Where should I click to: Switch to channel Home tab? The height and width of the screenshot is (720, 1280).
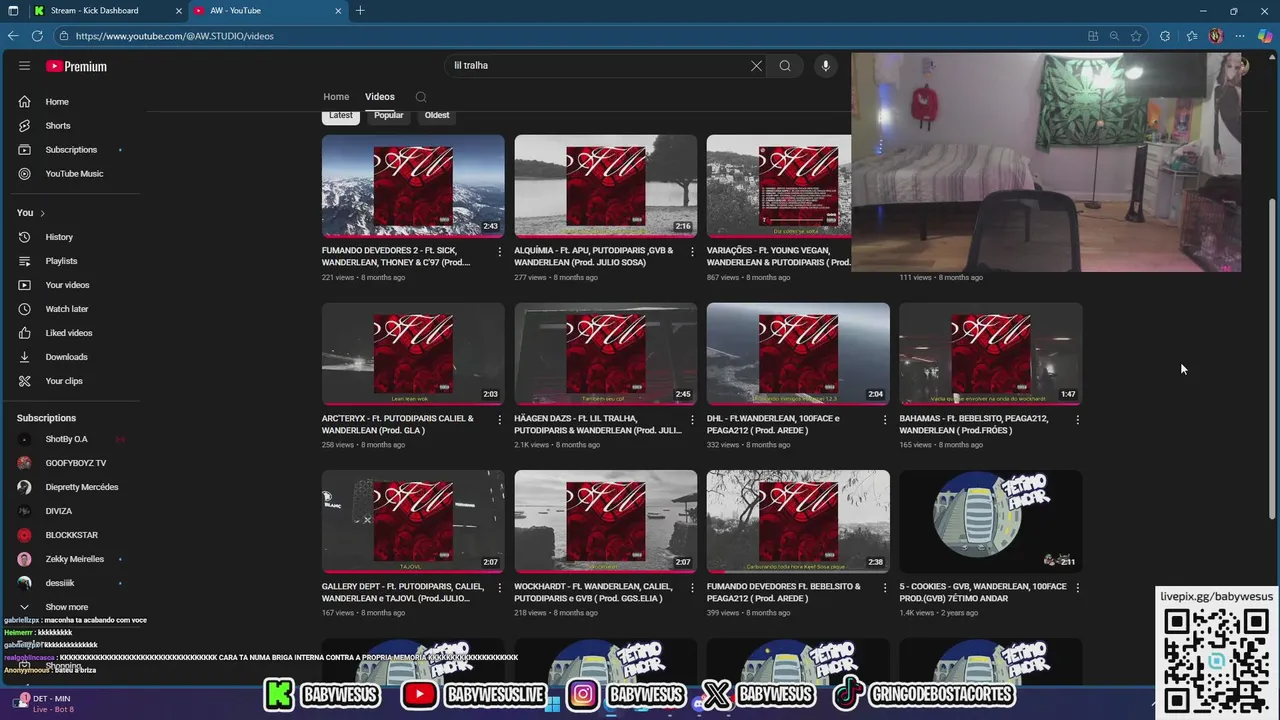tap(336, 97)
